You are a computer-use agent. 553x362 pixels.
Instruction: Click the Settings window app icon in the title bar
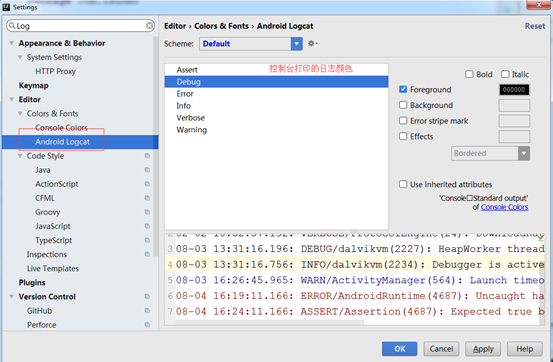pos(6,7)
